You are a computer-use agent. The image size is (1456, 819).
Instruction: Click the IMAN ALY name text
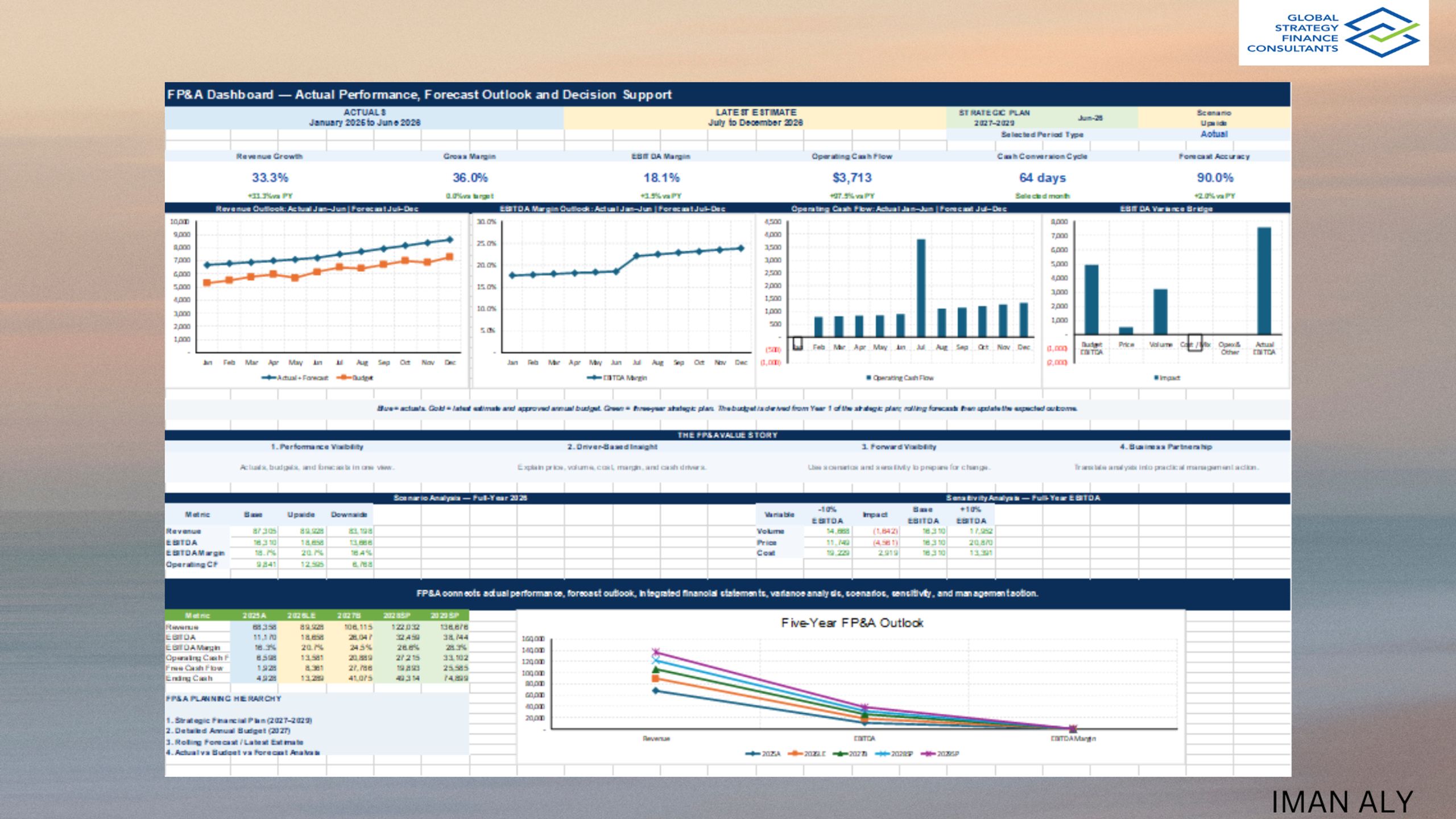coord(1342,802)
